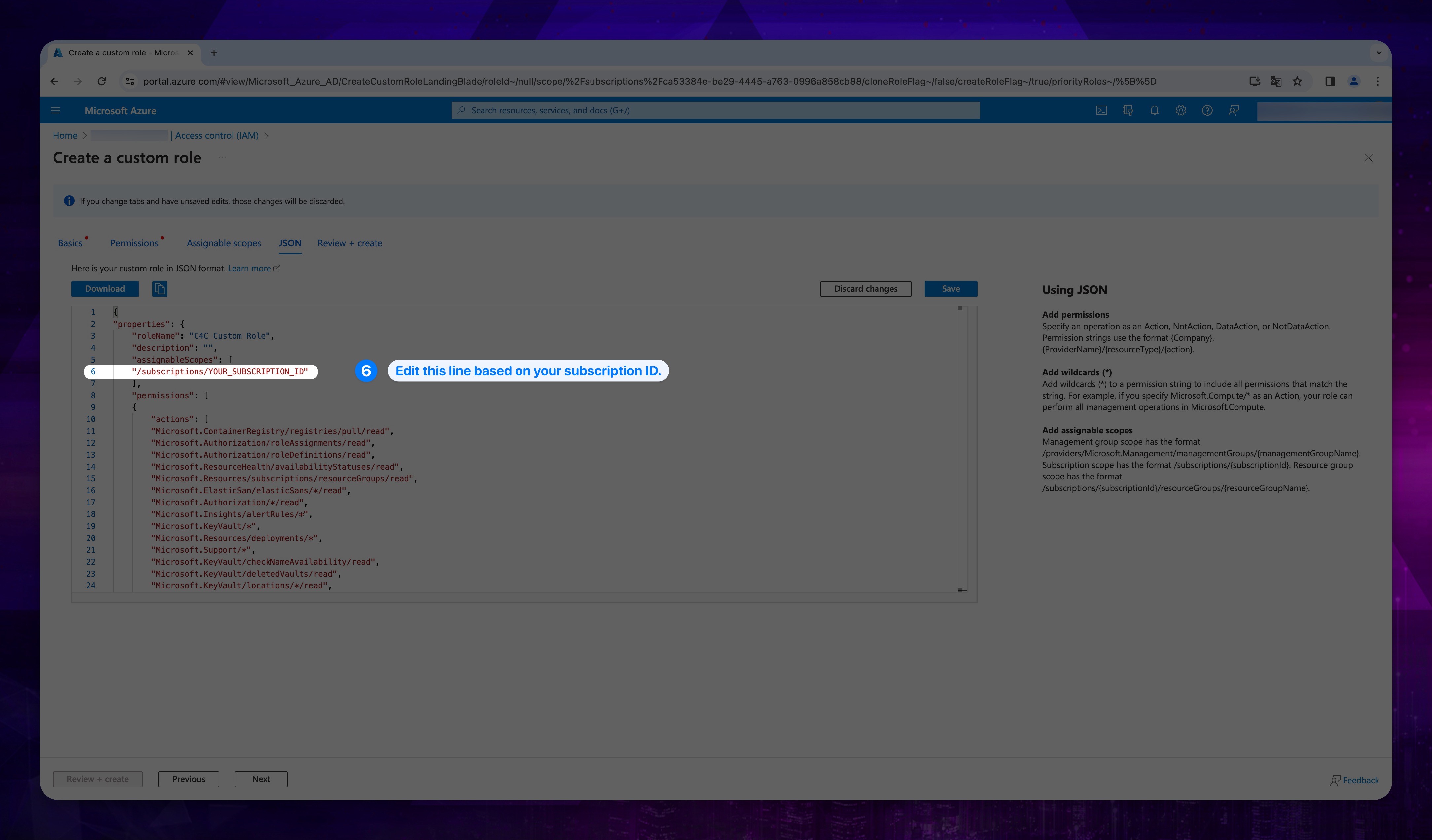Viewport: 1432px width, 840px height.
Task: Close the Create a custom role blade
Action: (x=1368, y=158)
